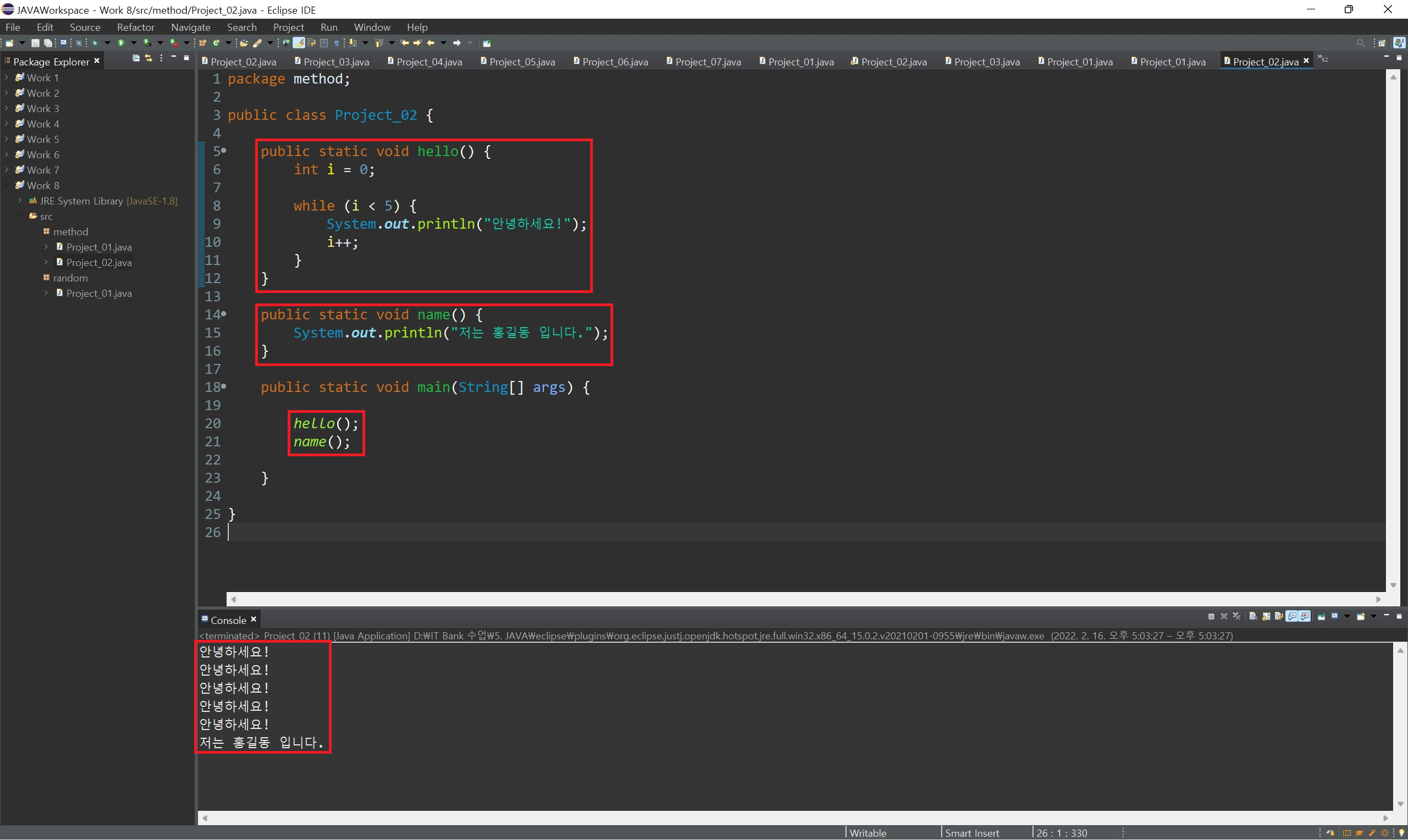
Task: Open the Refactor menu
Action: tap(135, 27)
